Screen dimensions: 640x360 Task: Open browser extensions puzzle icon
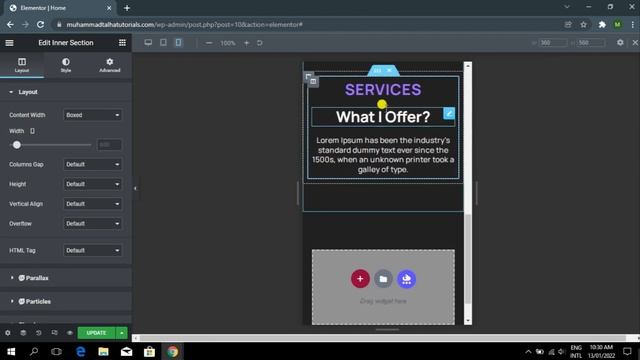pyautogui.click(x=602, y=24)
